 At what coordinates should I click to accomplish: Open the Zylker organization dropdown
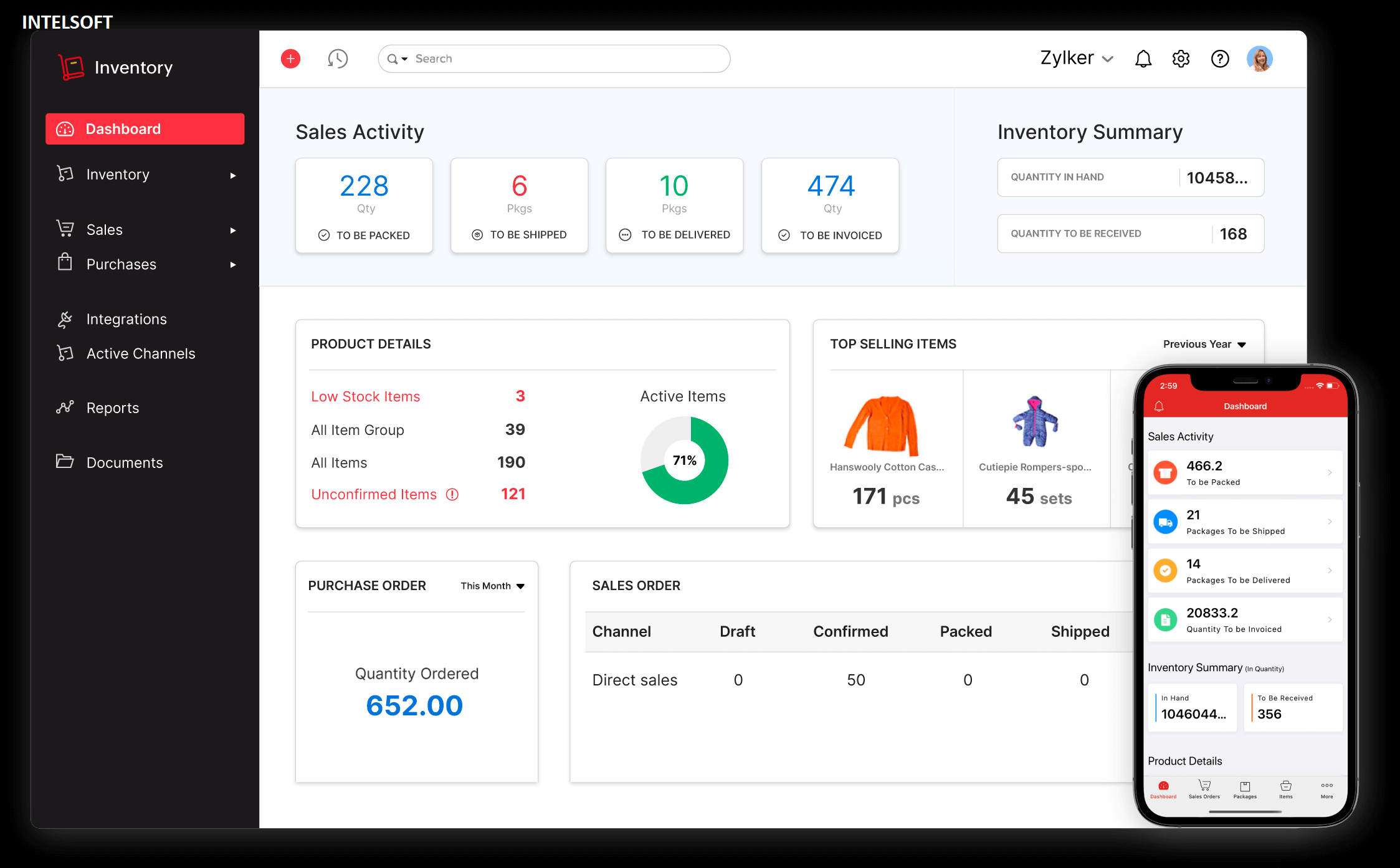pyautogui.click(x=1077, y=58)
